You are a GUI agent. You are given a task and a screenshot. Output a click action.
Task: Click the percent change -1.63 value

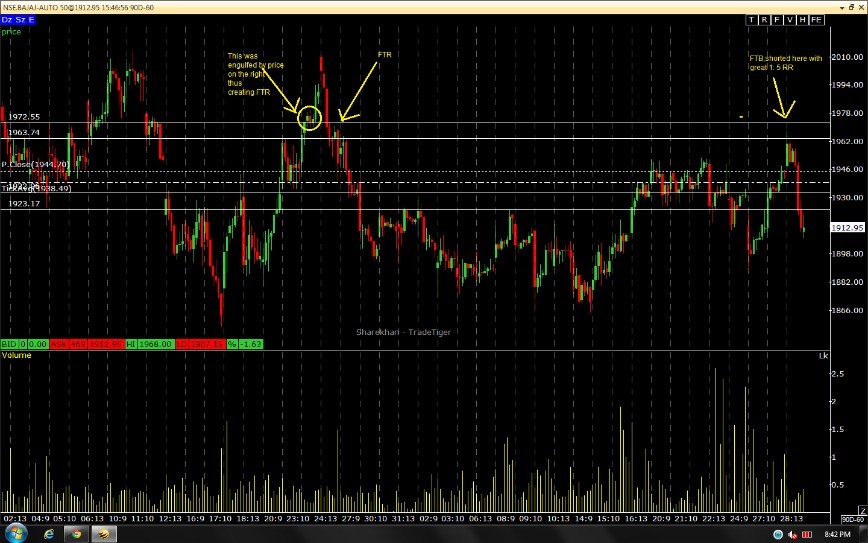(251, 344)
